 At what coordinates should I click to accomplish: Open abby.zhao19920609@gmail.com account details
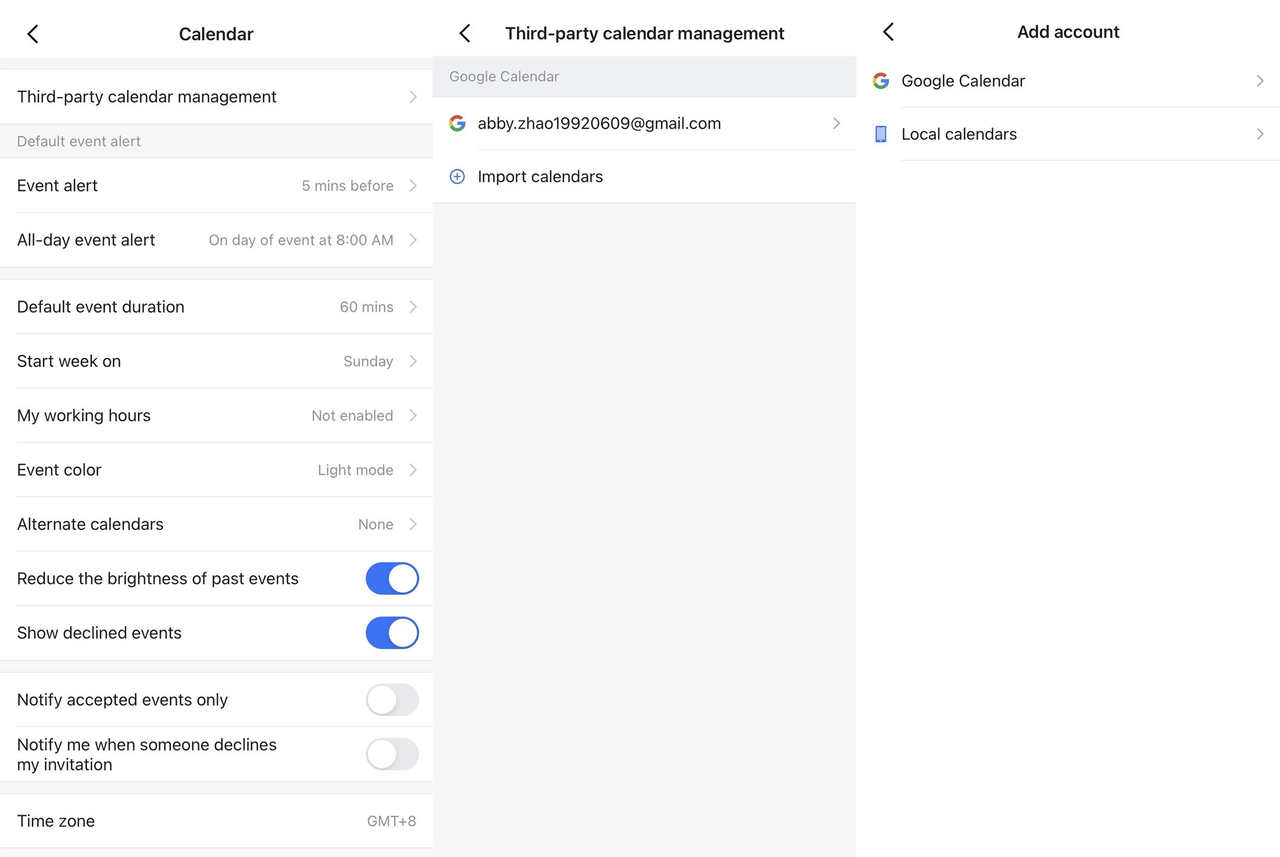pos(600,124)
